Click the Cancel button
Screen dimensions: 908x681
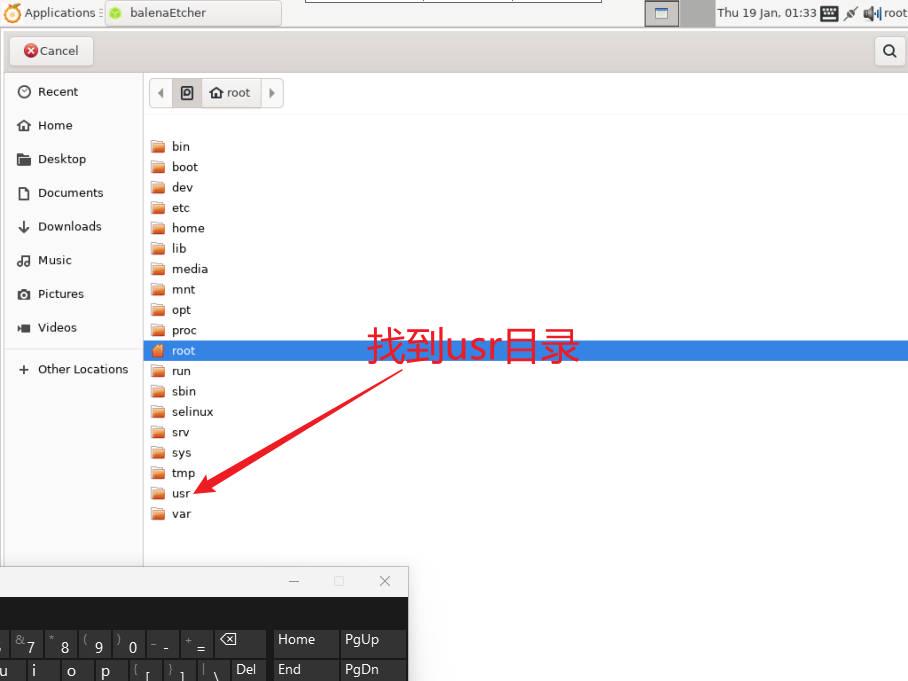(x=51, y=51)
